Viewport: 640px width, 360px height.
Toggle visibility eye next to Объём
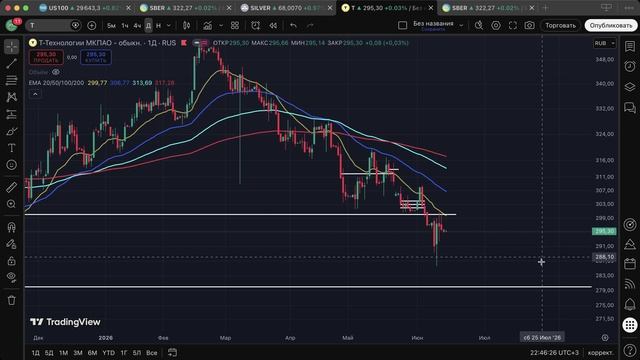point(56,72)
